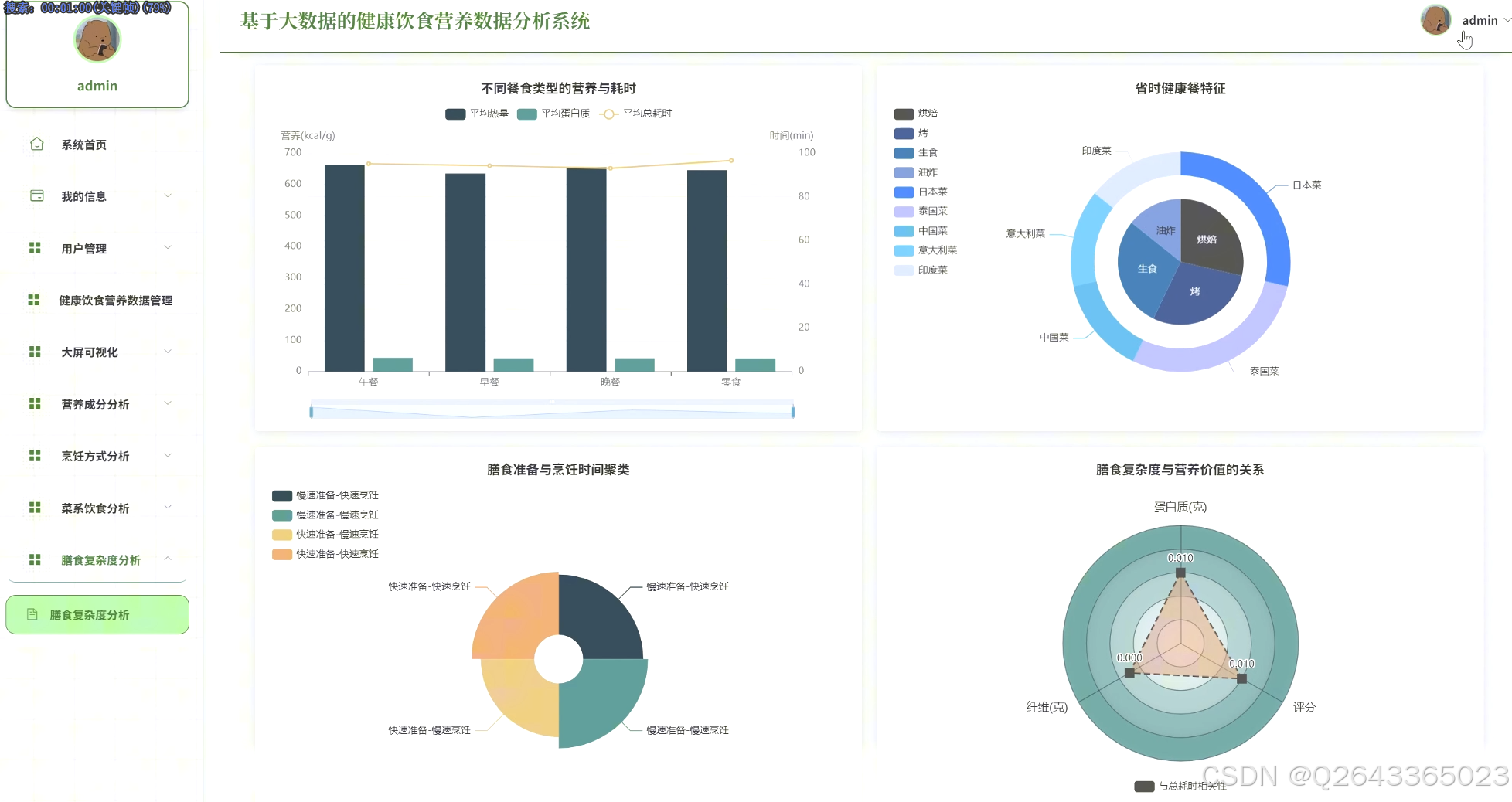Toggle the 与总耗时相关性 radar legend
Viewport: 1512px width, 802px height.
point(1180,787)
